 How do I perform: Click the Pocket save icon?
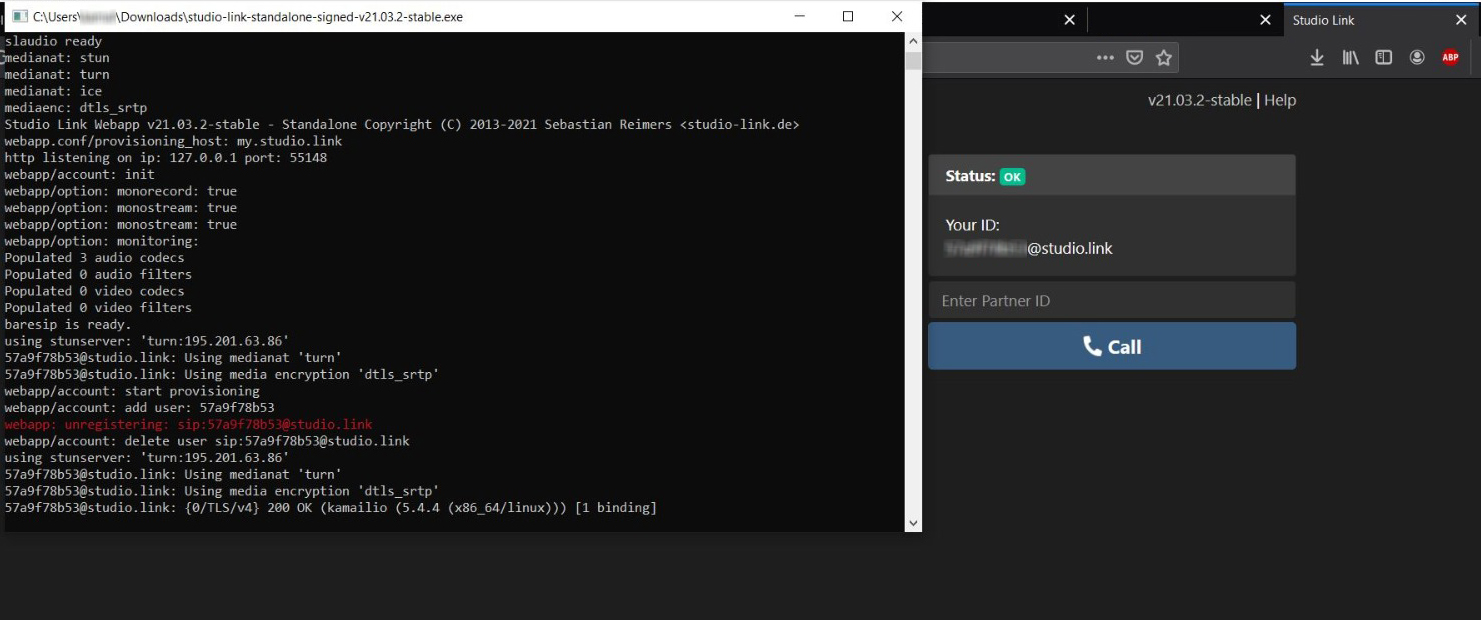pyautogui.click(x=1135, y=58)
